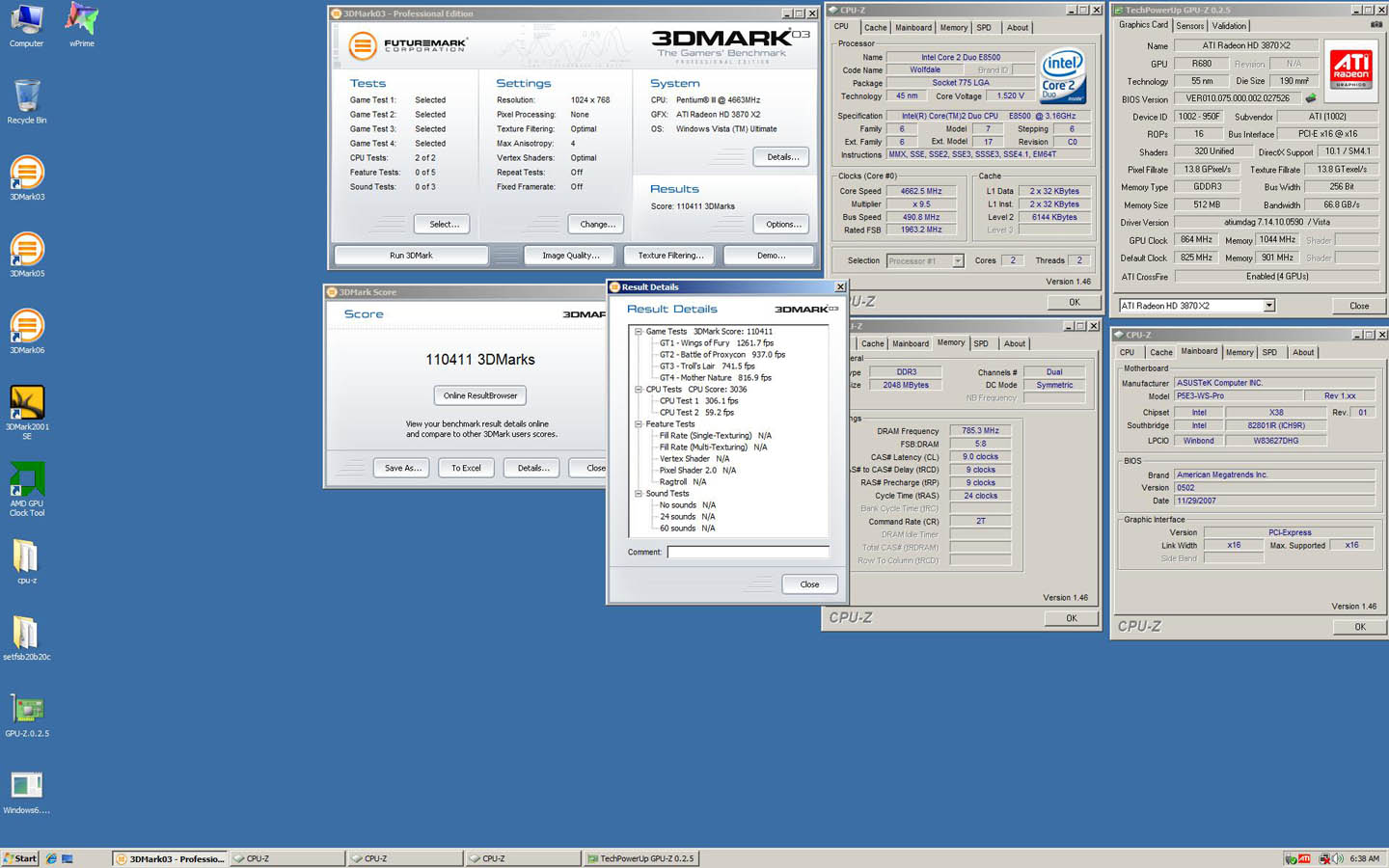Image resolution: width=1389 pixels, height=868 pixels.
Task: Select GT1 - Wings of Fury result row
Action: [717, 343]
